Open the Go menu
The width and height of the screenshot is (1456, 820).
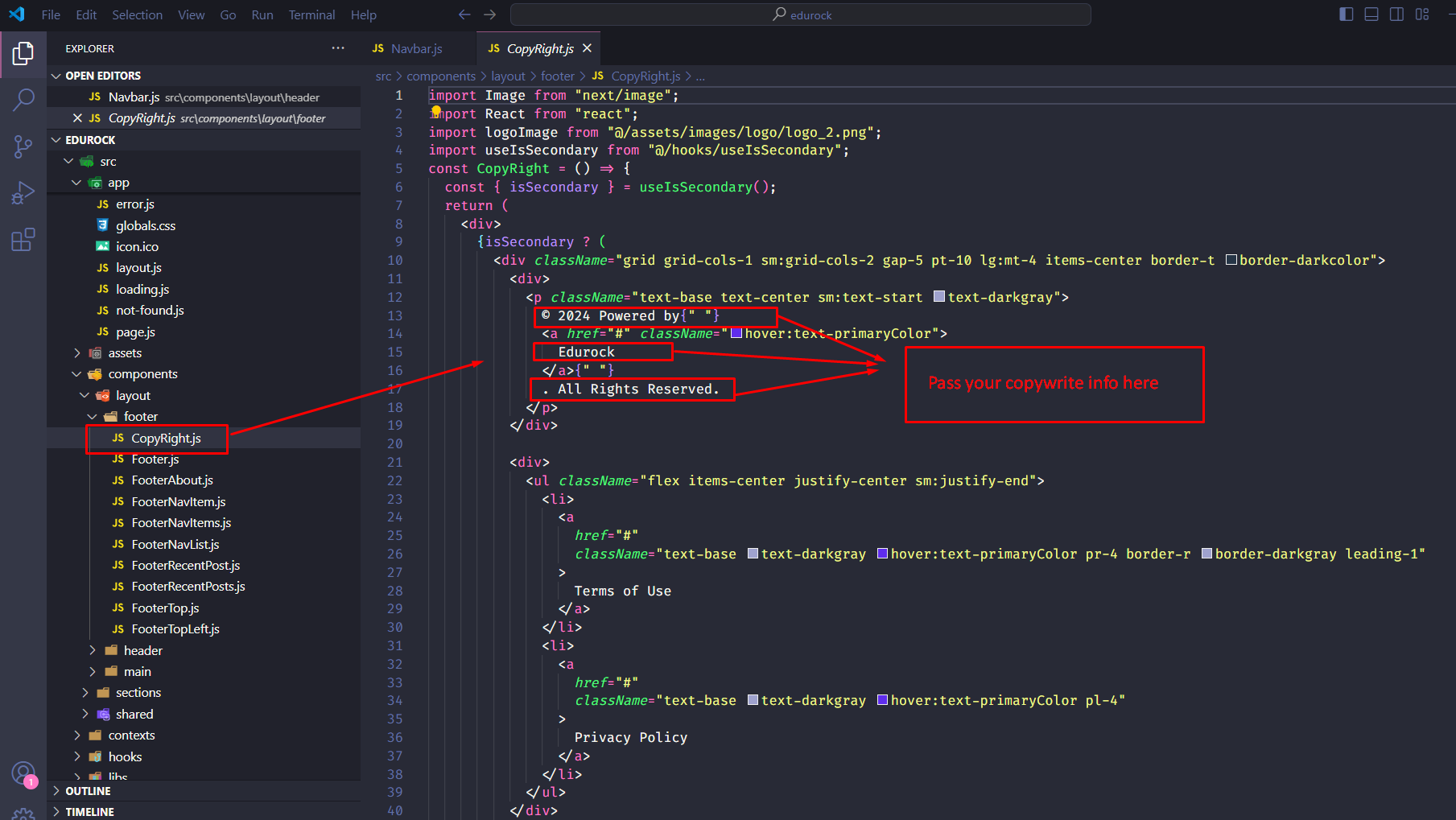tap(228, 14)
